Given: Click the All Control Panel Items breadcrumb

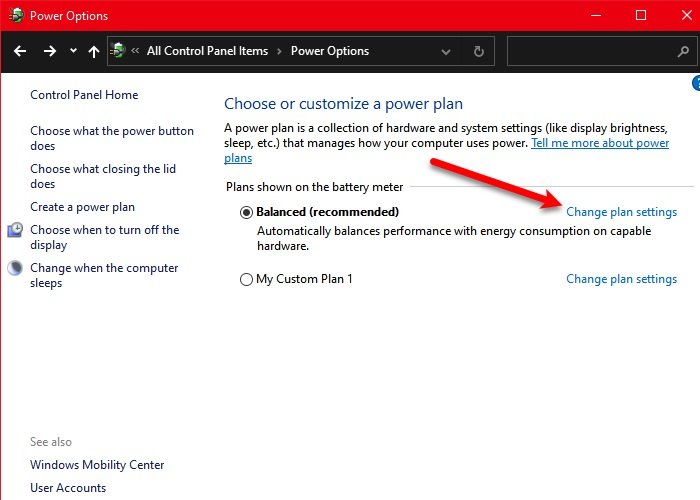Looking at the screenshot, I should coord(207,51).
